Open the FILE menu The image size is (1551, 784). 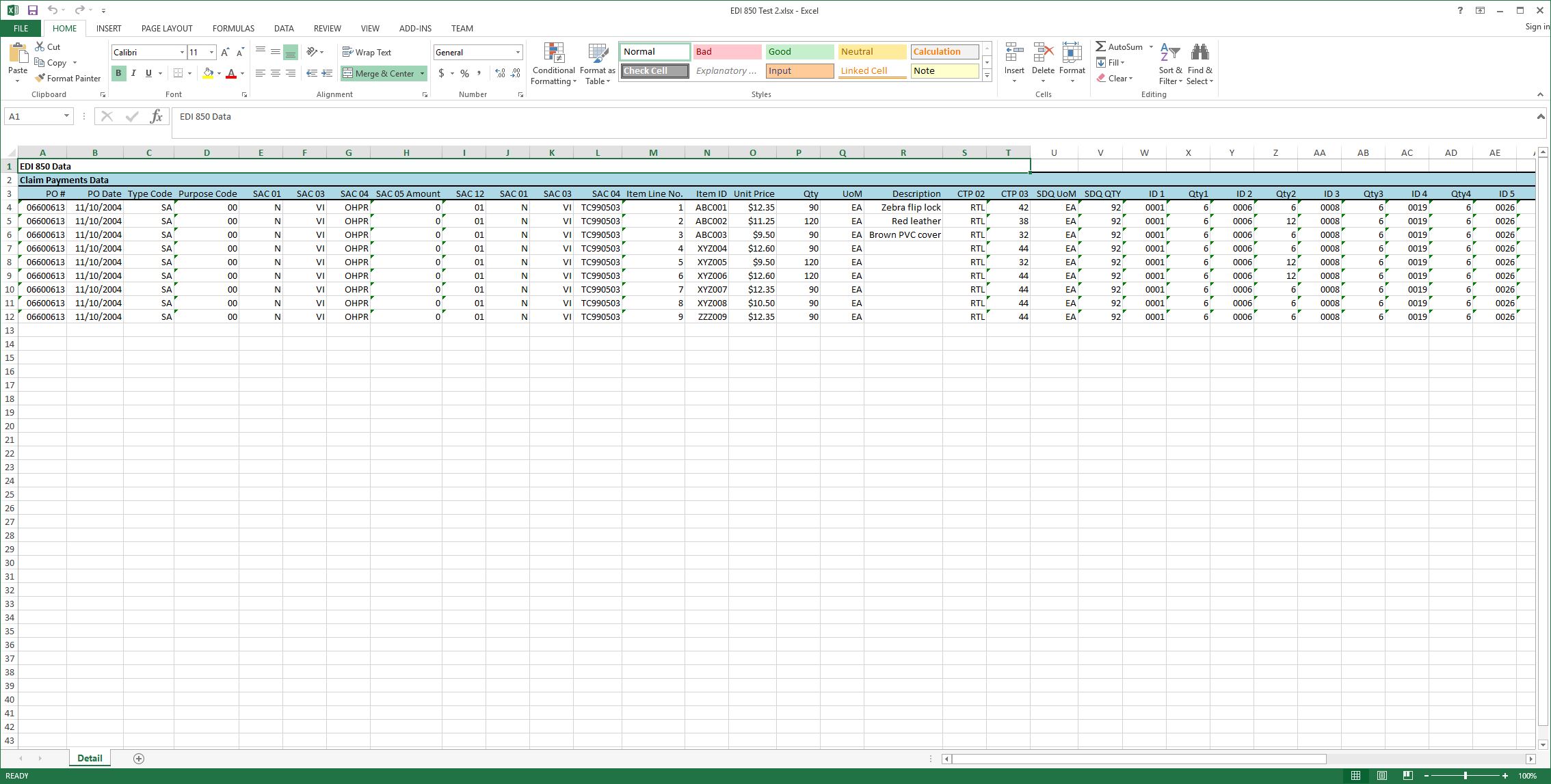20,28
